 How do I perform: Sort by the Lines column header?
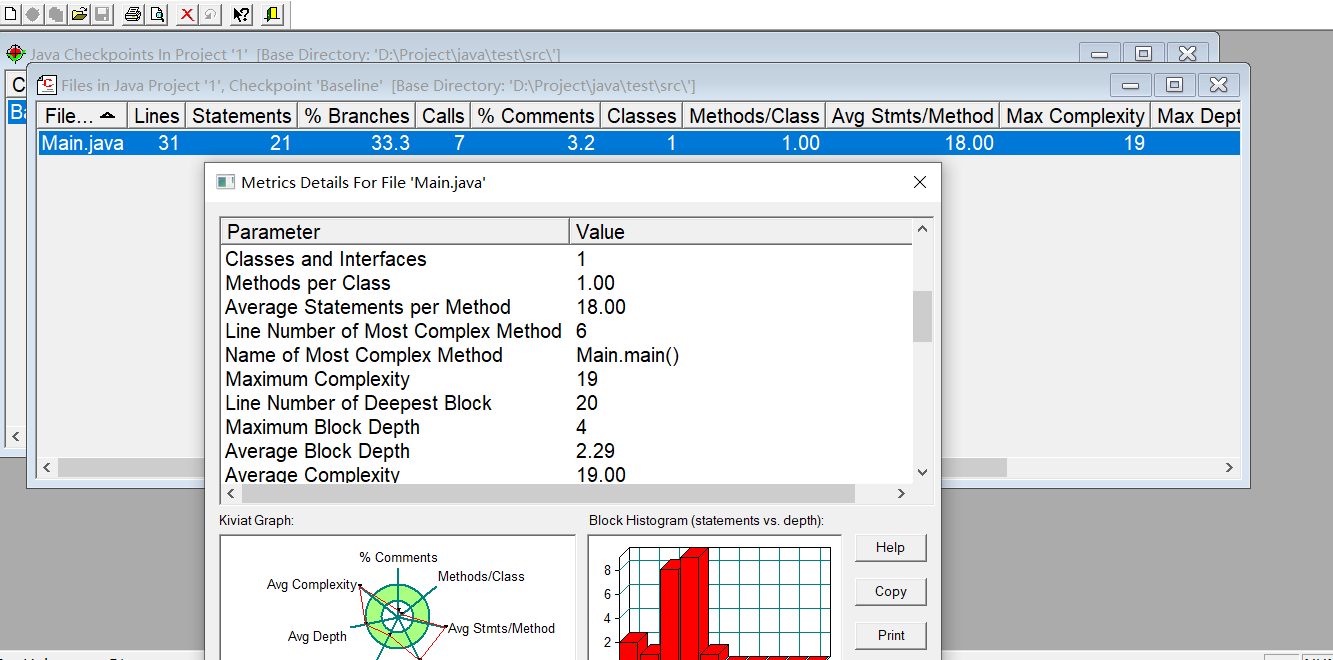pyautogui.click(x=157, y=116)
